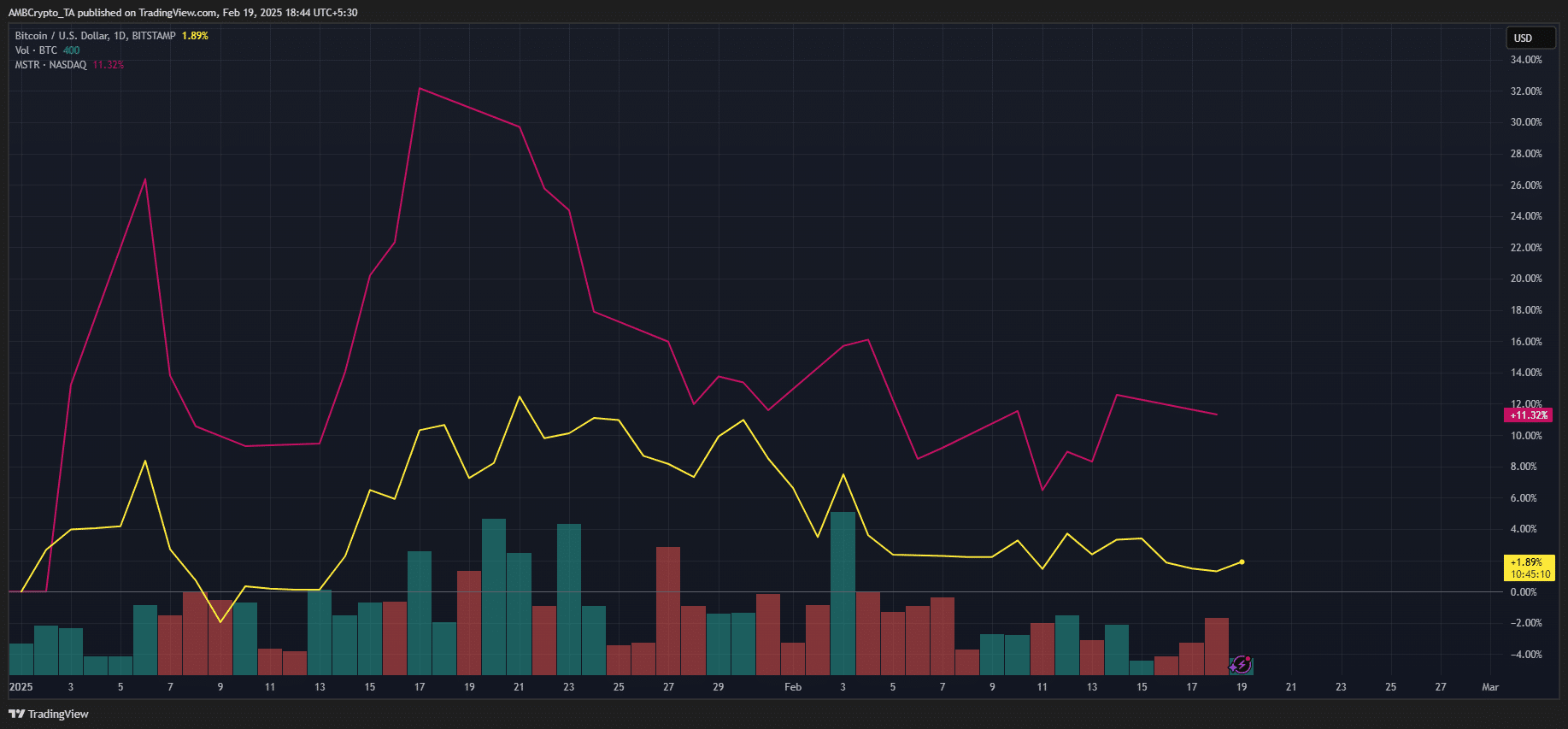Click the tall red volume bar at Jan 27
Viewport: 1568px width, 729px height.
(x=668, y=611)
